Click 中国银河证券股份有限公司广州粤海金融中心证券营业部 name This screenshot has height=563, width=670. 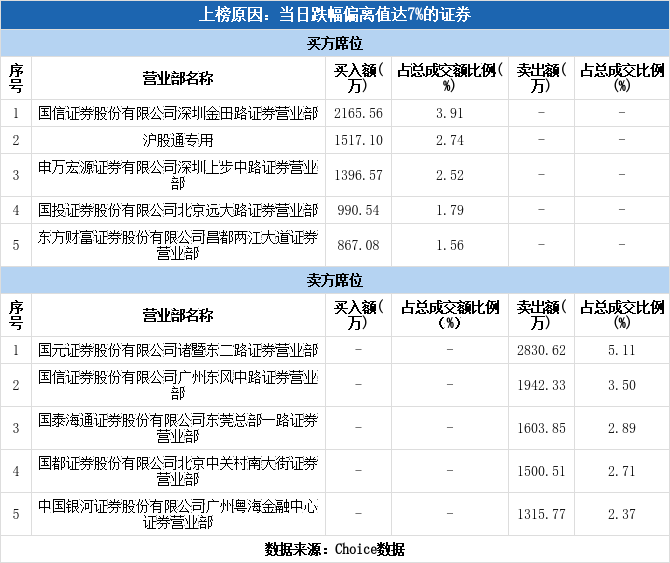178,514
